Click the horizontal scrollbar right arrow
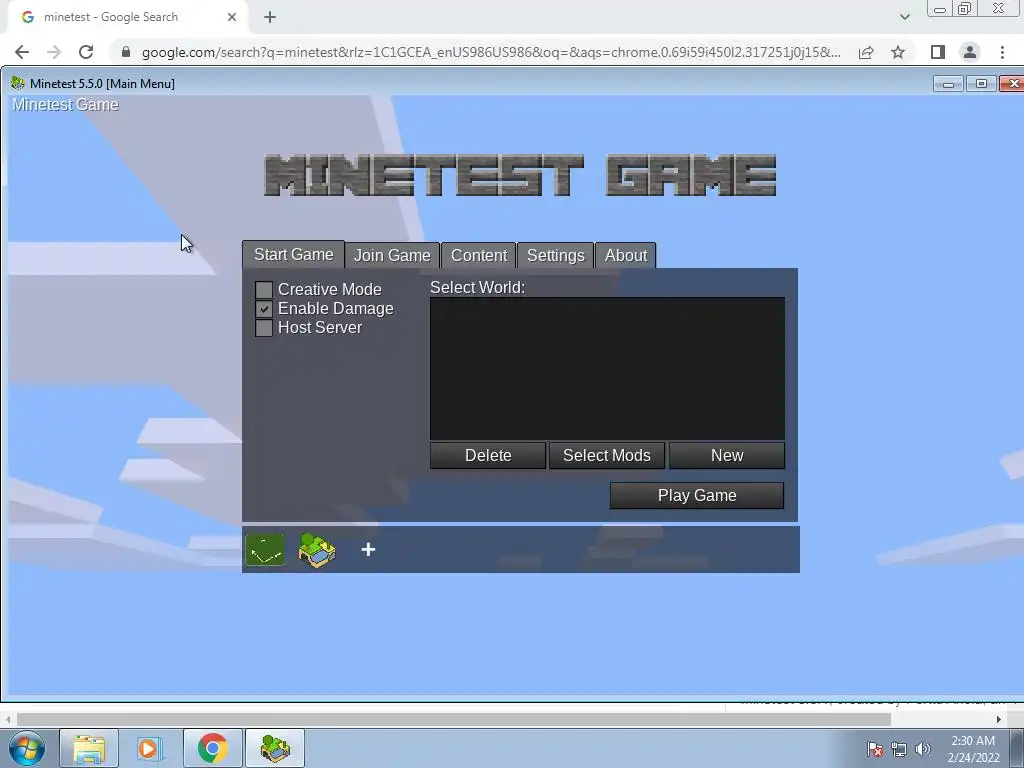Screen dimensions: 1024x768 click(999, 719)
